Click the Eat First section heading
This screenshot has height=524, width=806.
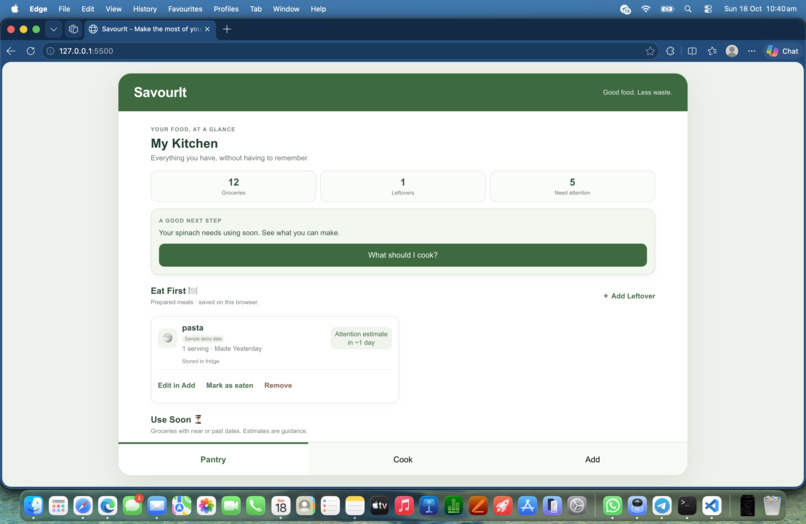click(174, 291)
